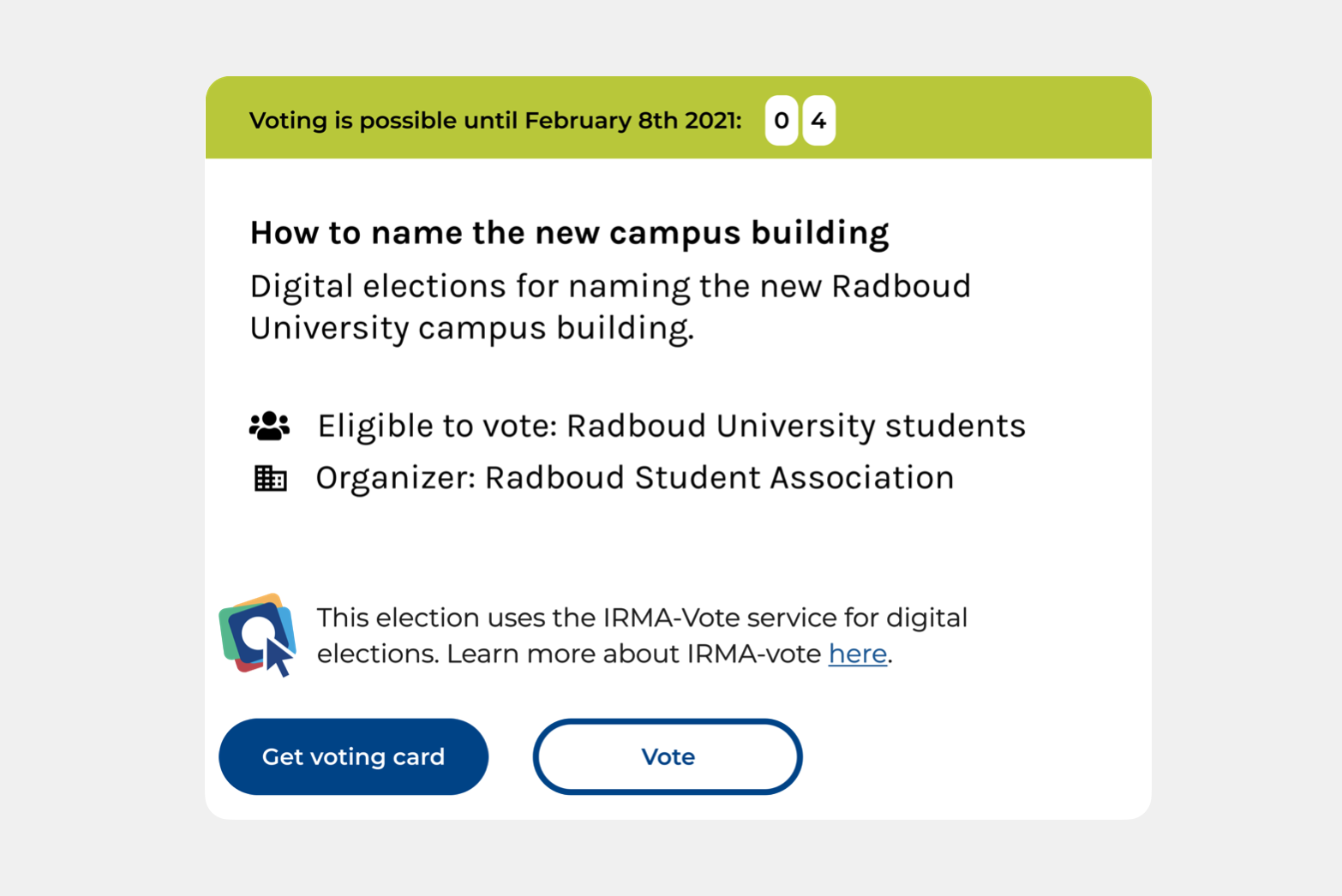The height and width of the screenshot is (896, 1342).
Task: Click the 'How to name the new campus building' heading
Action: pos(569,233)
